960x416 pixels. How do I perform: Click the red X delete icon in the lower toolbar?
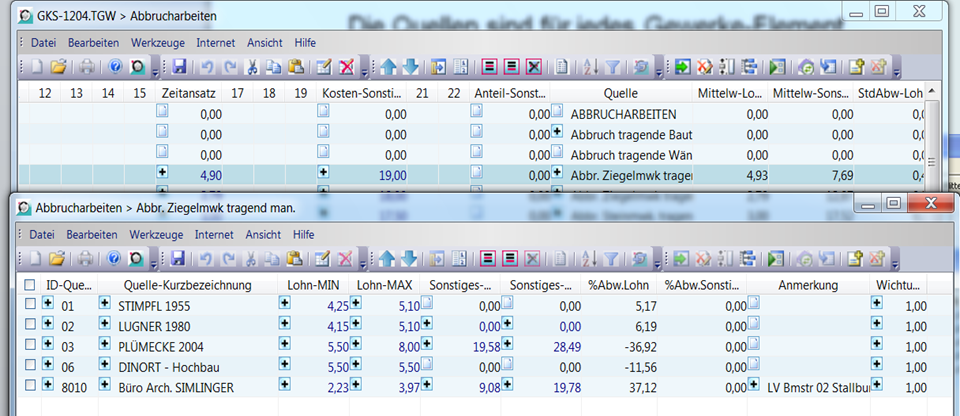[346, 259]
